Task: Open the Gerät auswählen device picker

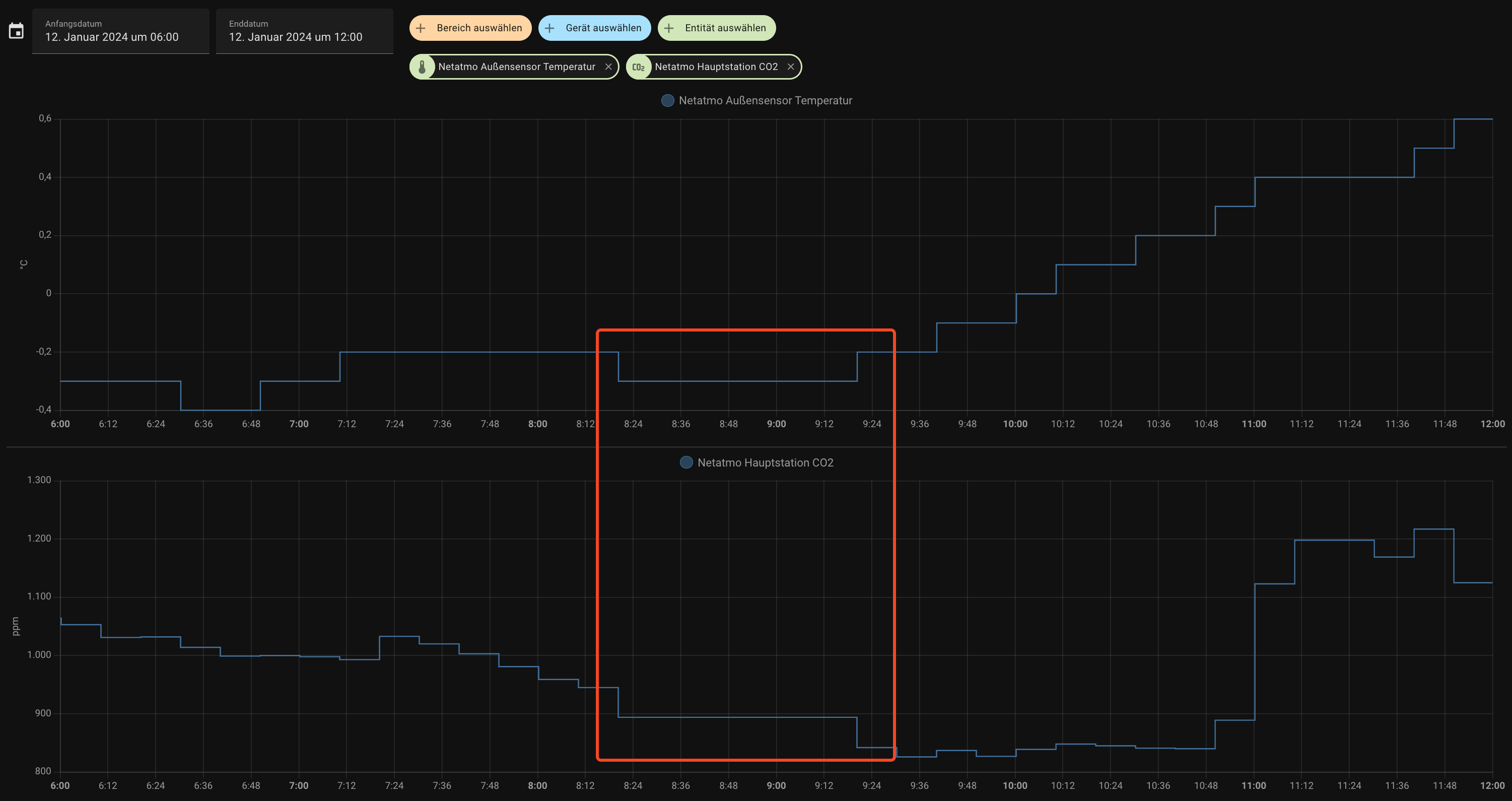Action: click(603, 28)
